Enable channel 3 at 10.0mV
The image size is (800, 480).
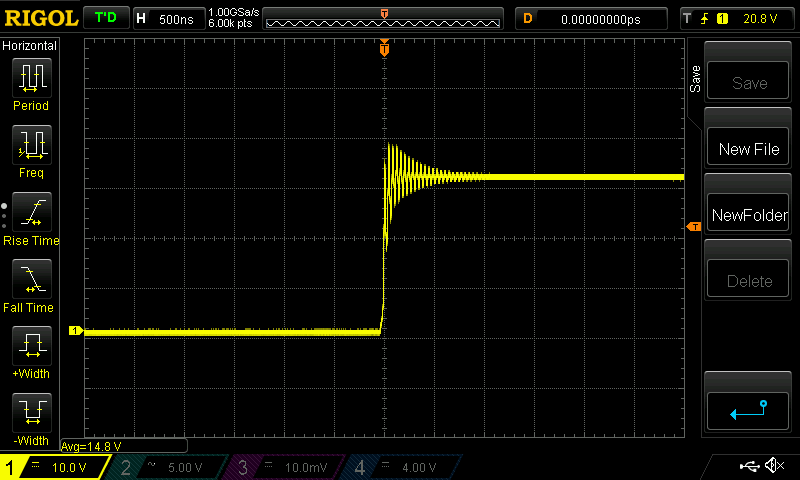click(286, 467)
